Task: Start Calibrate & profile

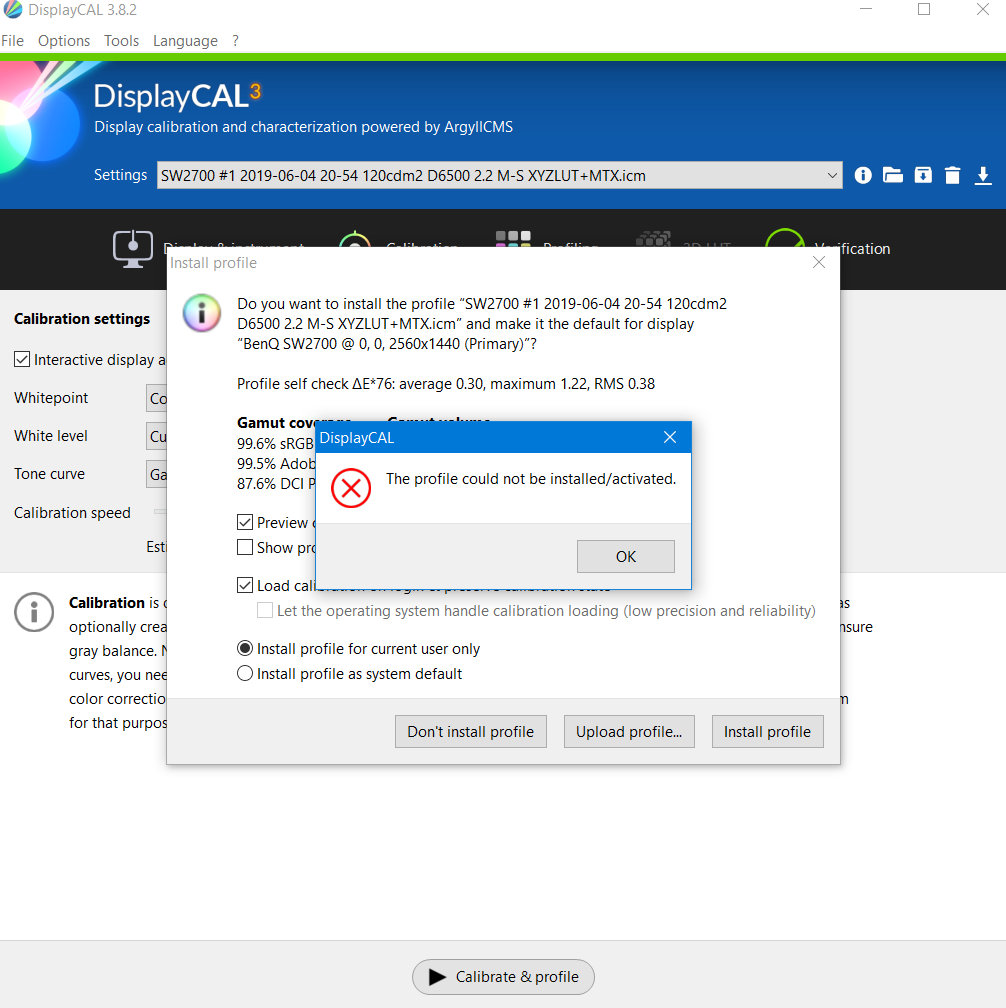Action: pyautogui.click(x=503, y=976)
